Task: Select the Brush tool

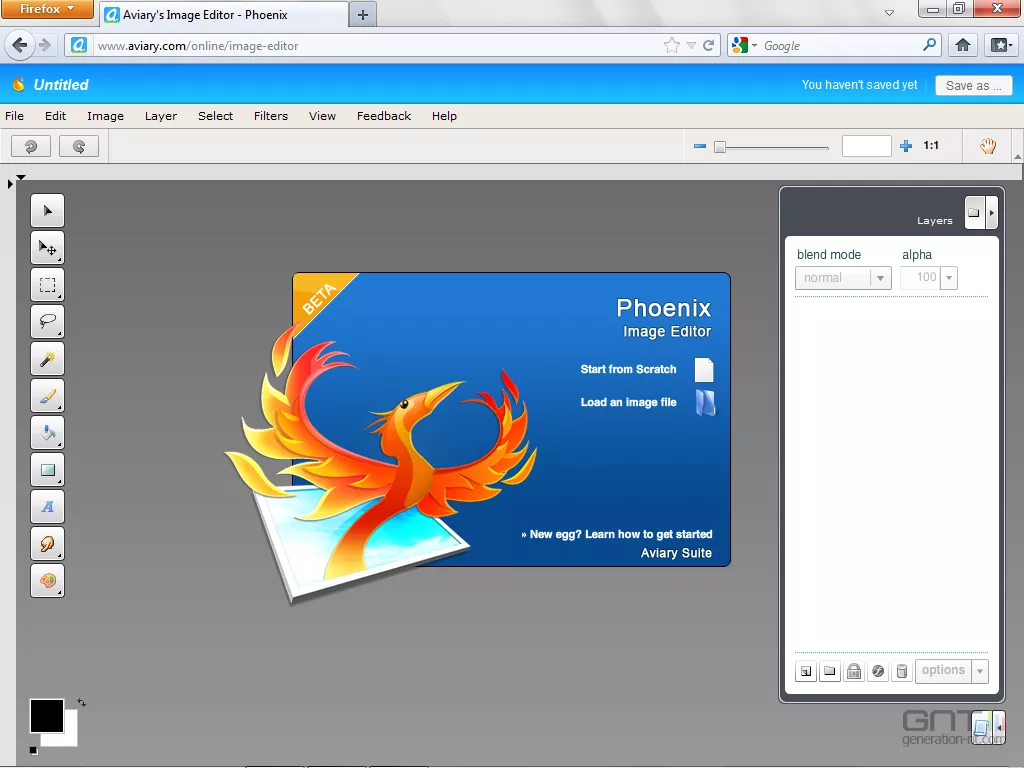Action: click(47, 395)
